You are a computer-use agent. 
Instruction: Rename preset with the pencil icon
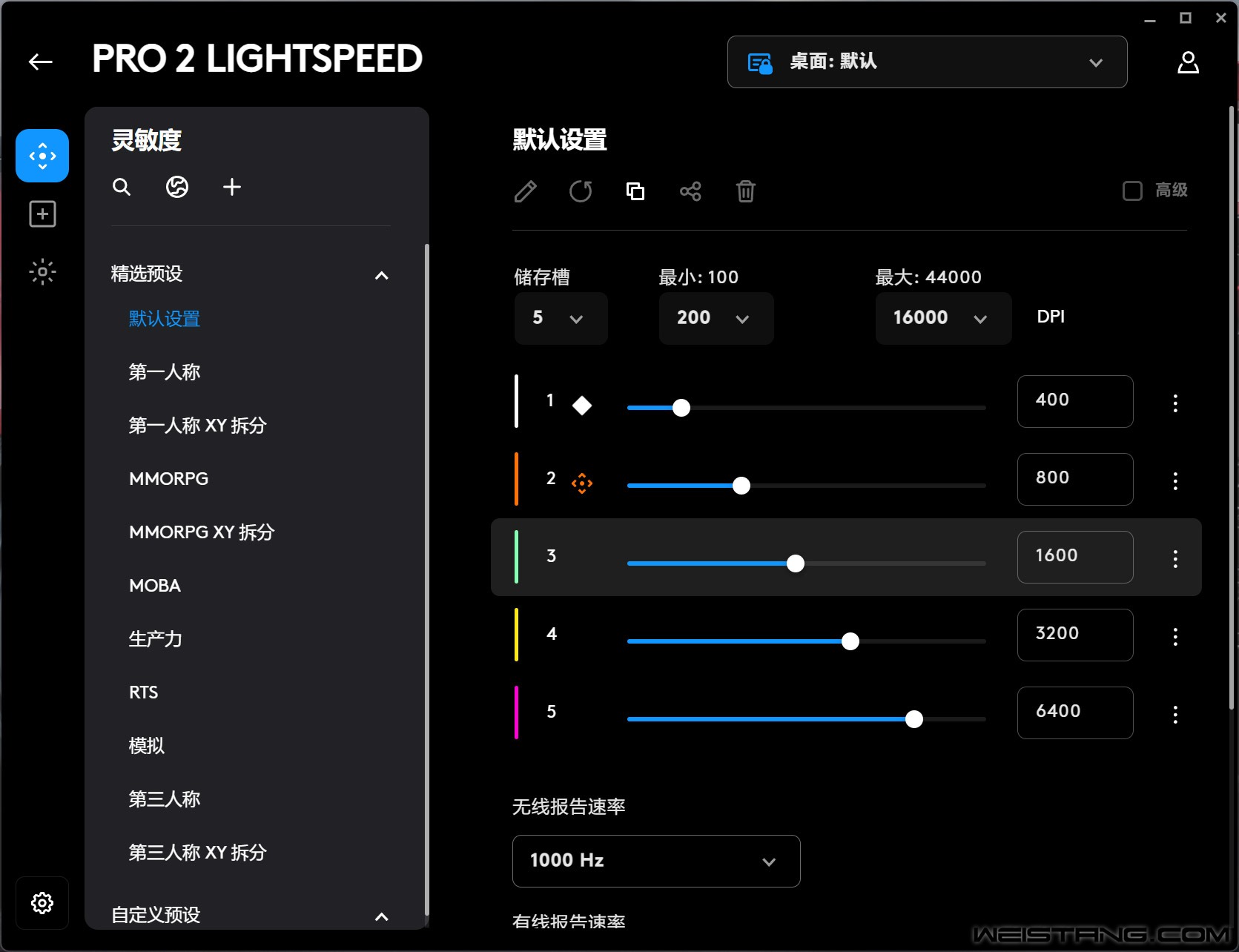point(525,191)
